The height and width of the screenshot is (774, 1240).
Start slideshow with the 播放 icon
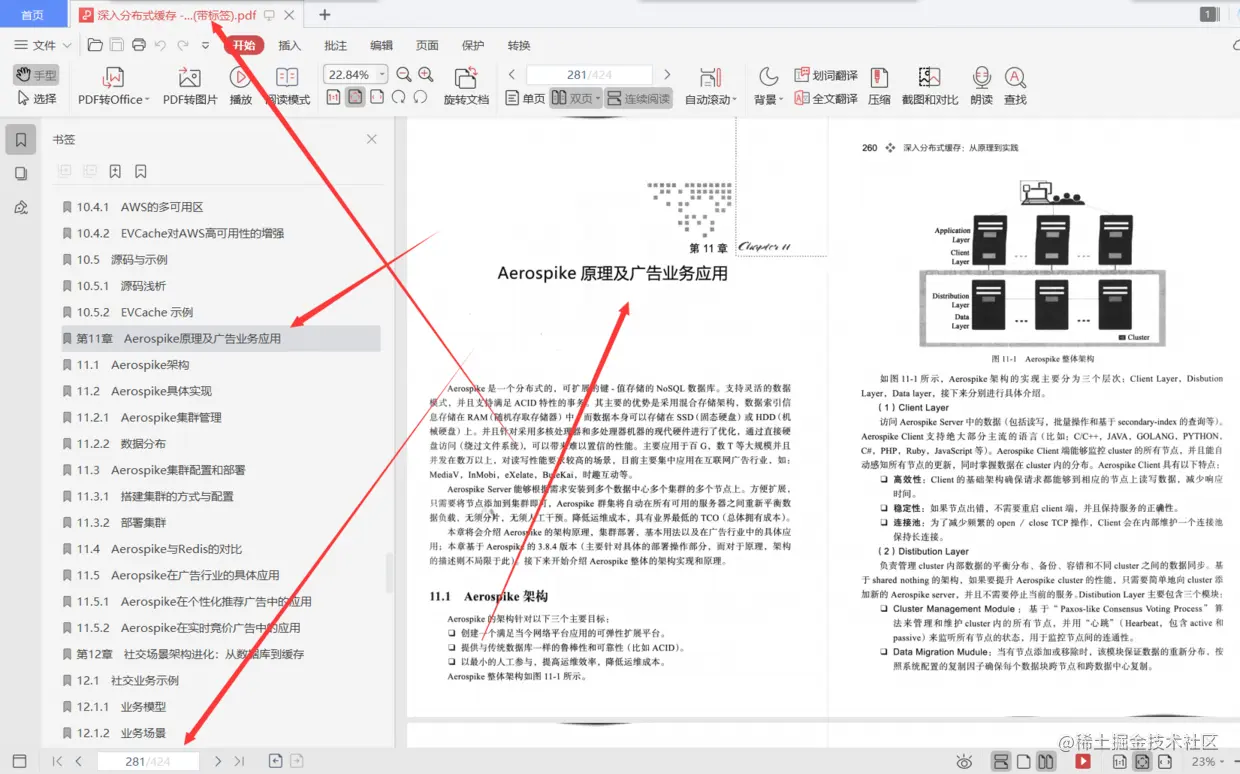tap(240, 77)
